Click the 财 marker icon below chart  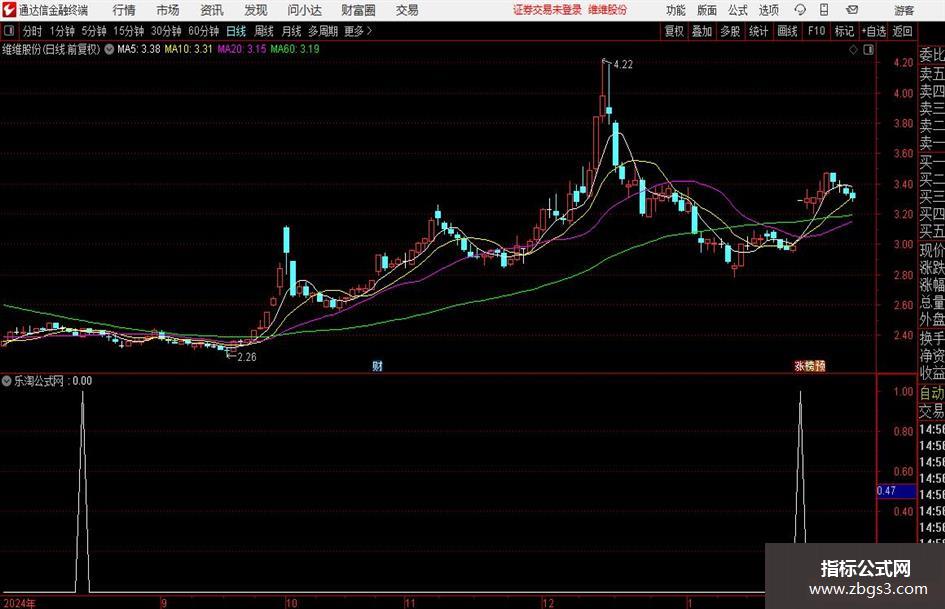tap(377, 366)
